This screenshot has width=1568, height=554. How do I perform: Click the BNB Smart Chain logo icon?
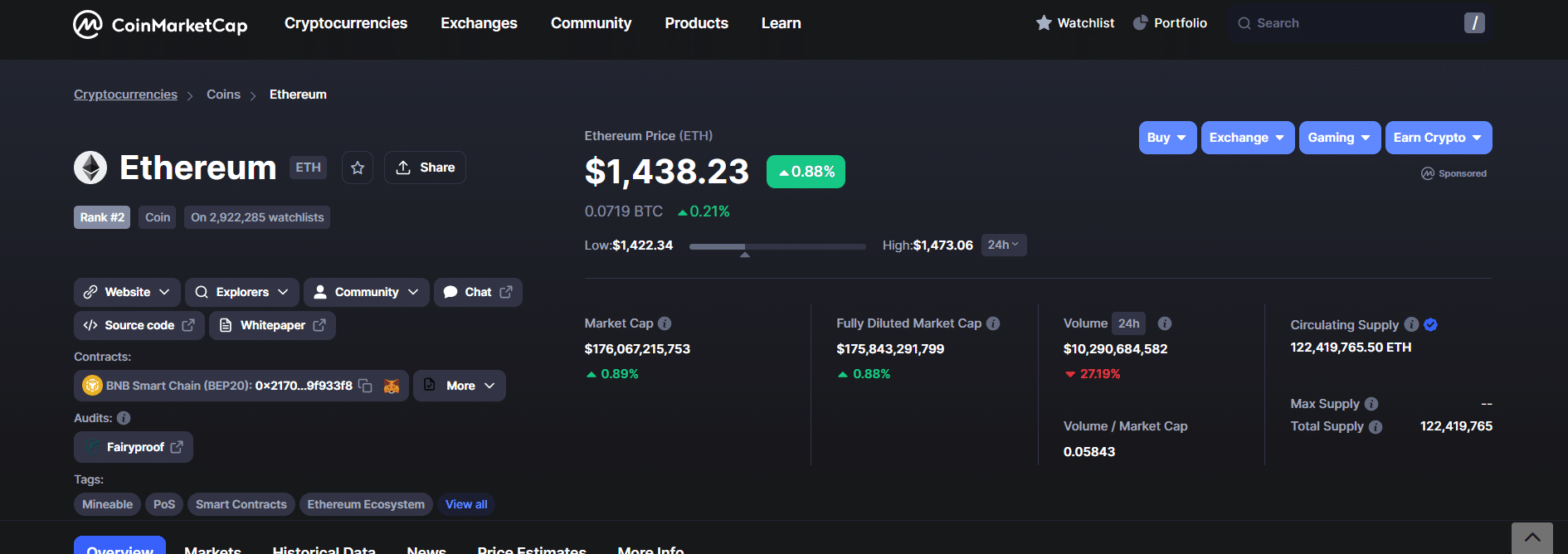(x=92, y=386)
